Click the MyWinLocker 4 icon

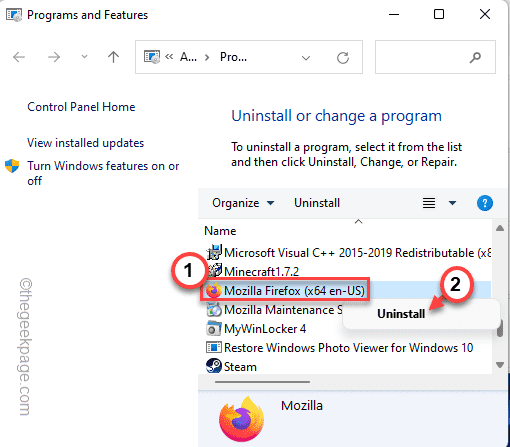click(214, 328)
